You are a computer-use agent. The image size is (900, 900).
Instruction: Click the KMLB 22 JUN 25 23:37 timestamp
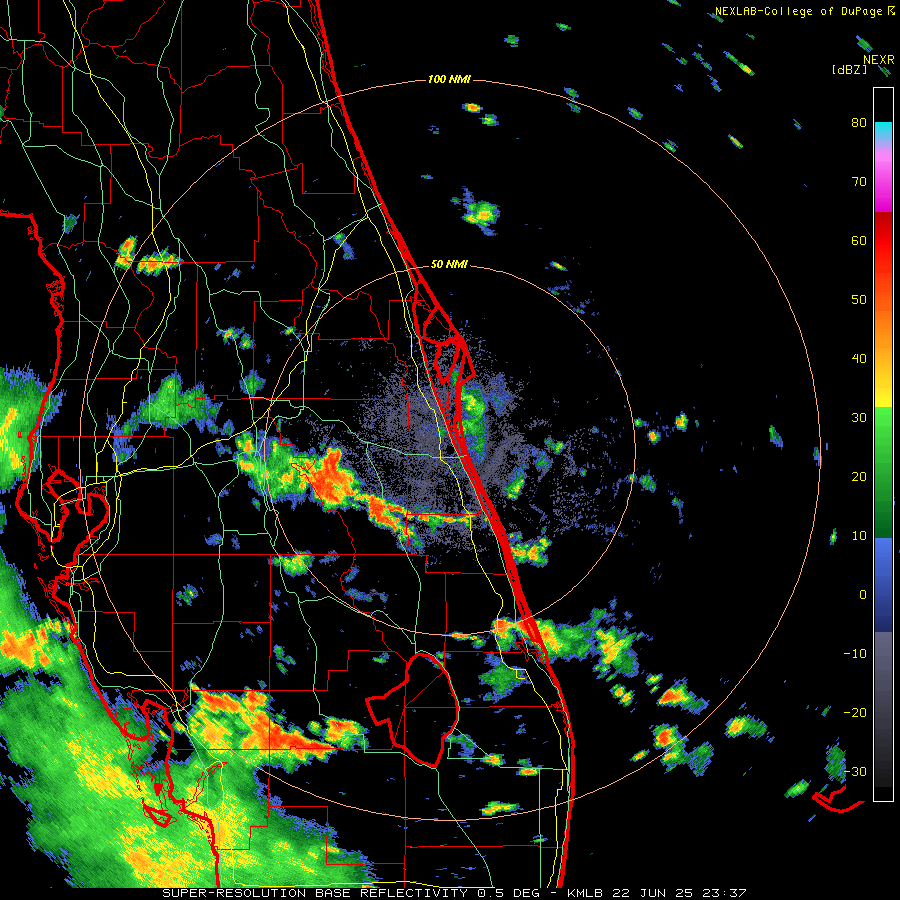pyautogui.click(x=657, y=893)
